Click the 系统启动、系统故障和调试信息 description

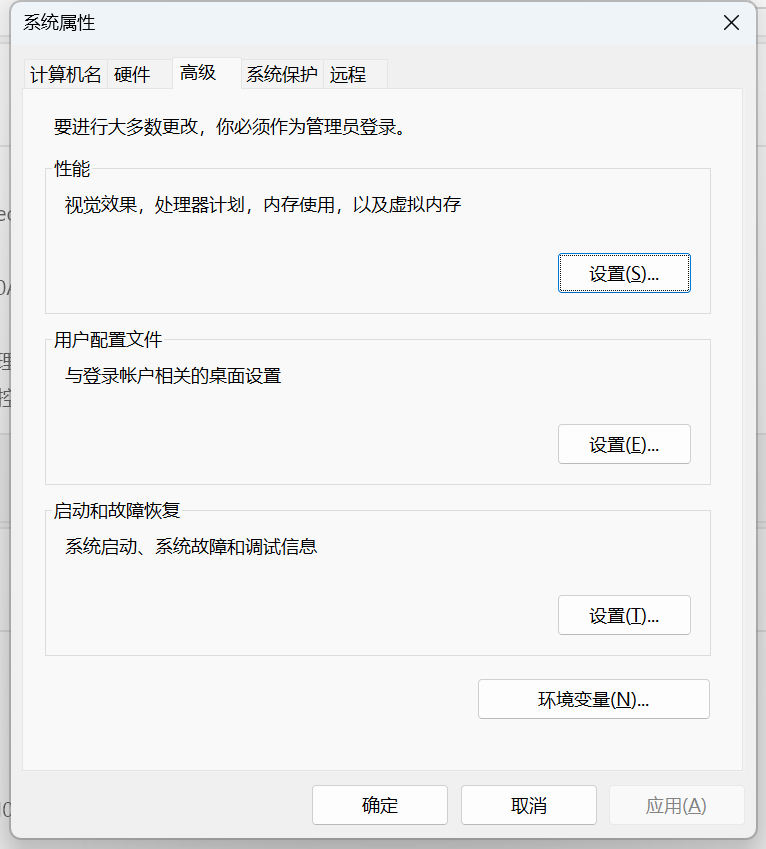click(191, 546)
